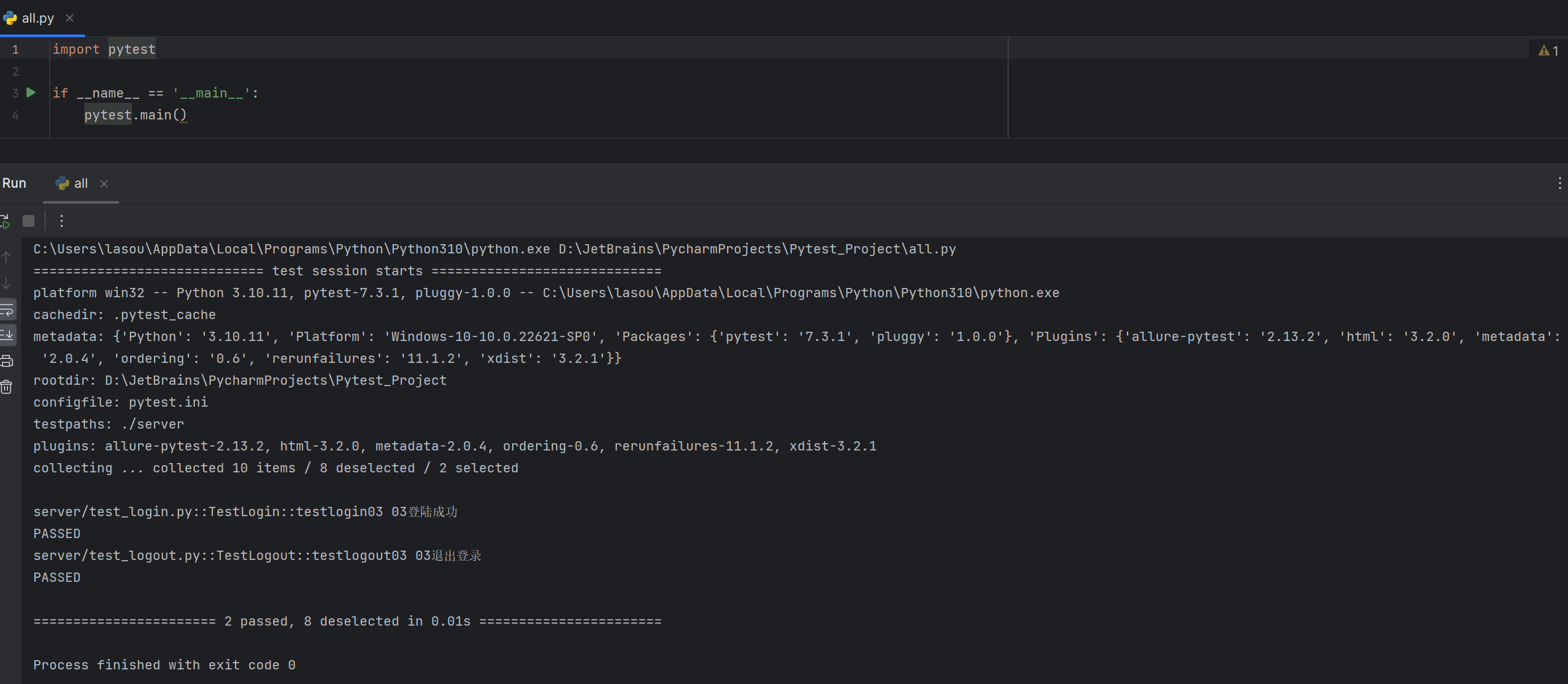This screenshot has width=1568, height=684.
Task: Click the Up the Stack Trace arrow
Action: tap(7, 257)
